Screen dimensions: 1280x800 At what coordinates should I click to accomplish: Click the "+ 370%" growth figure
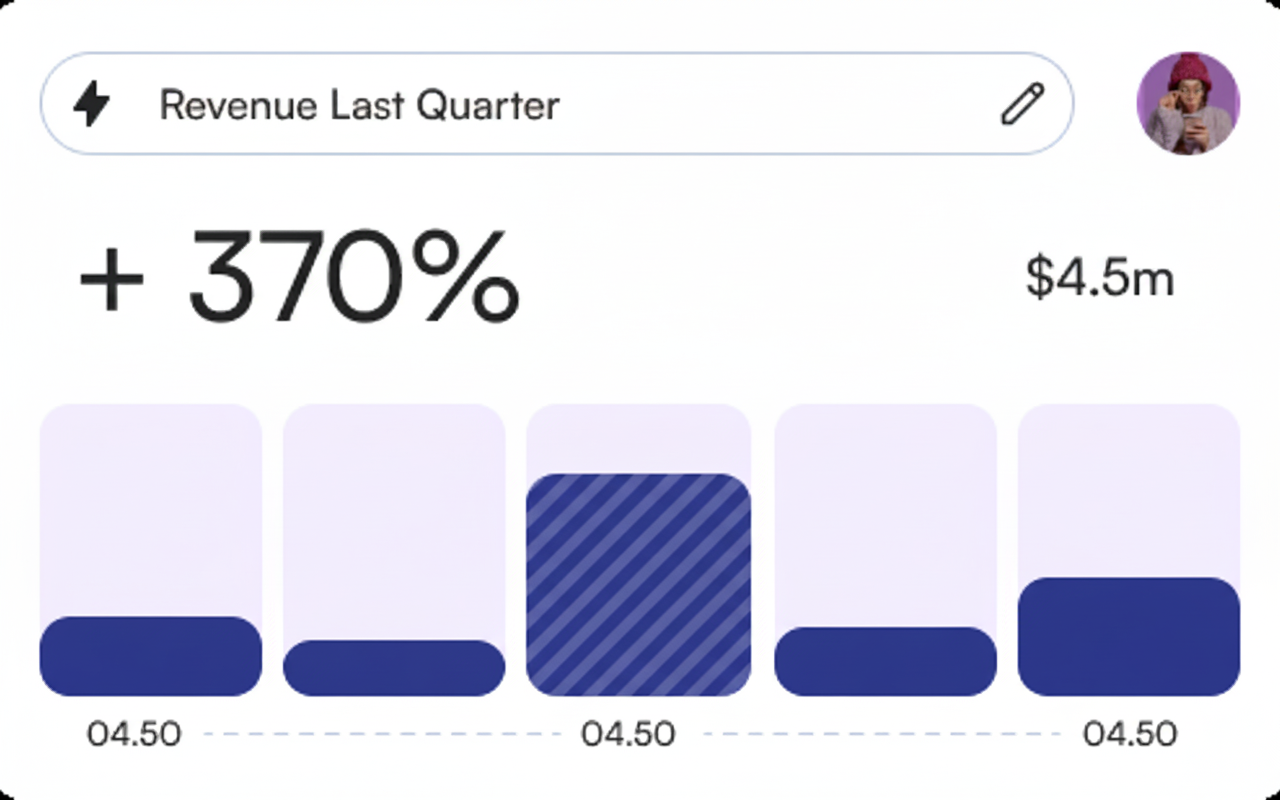click(x=300, y=275)
